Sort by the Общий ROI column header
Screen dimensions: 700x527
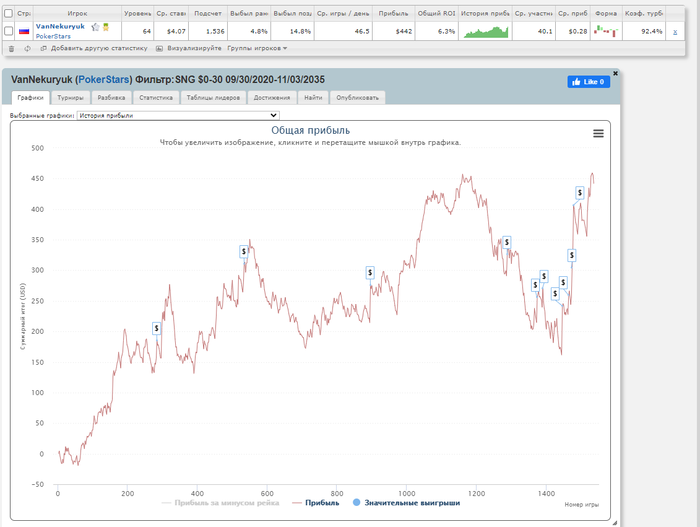(x=436, y=13)
